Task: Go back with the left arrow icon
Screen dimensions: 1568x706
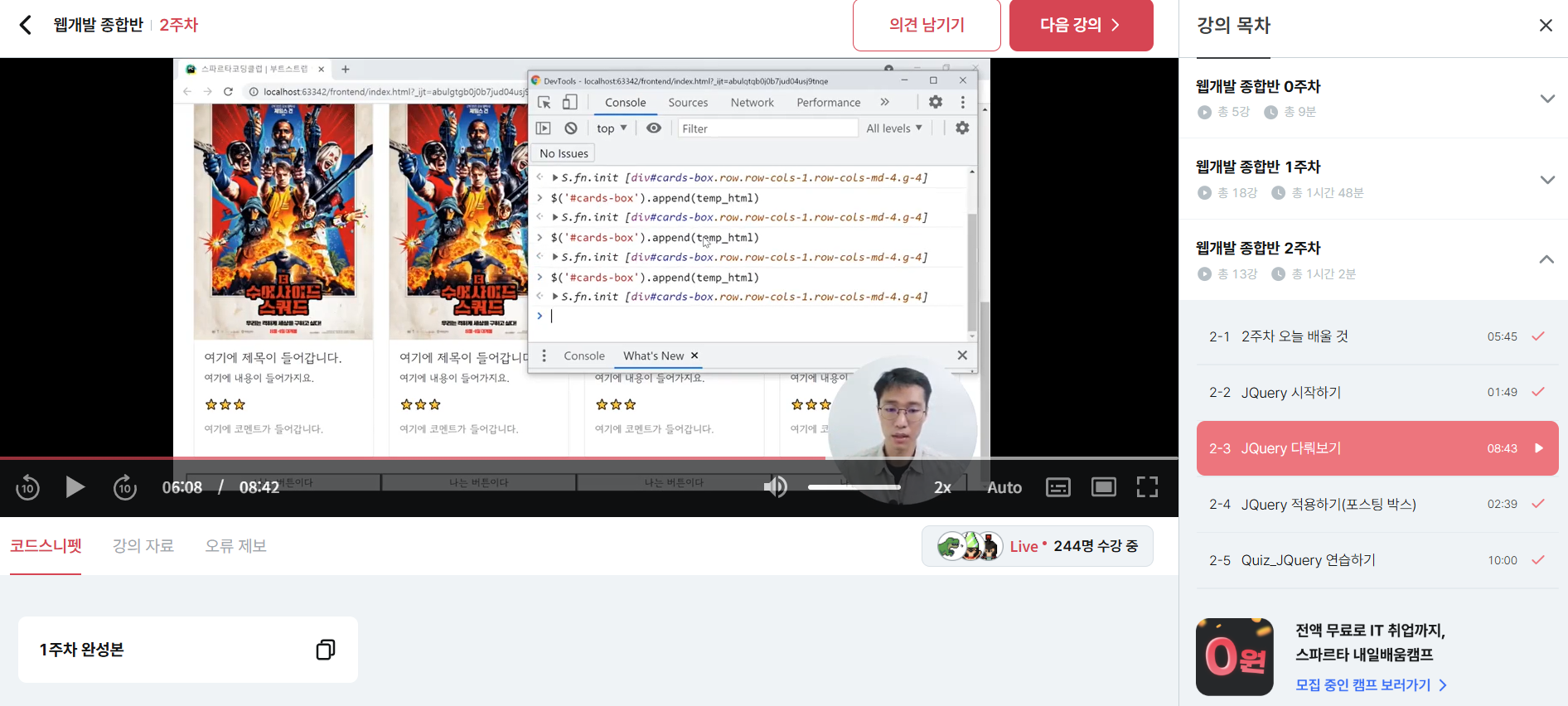Action: (x=26, y=25)
